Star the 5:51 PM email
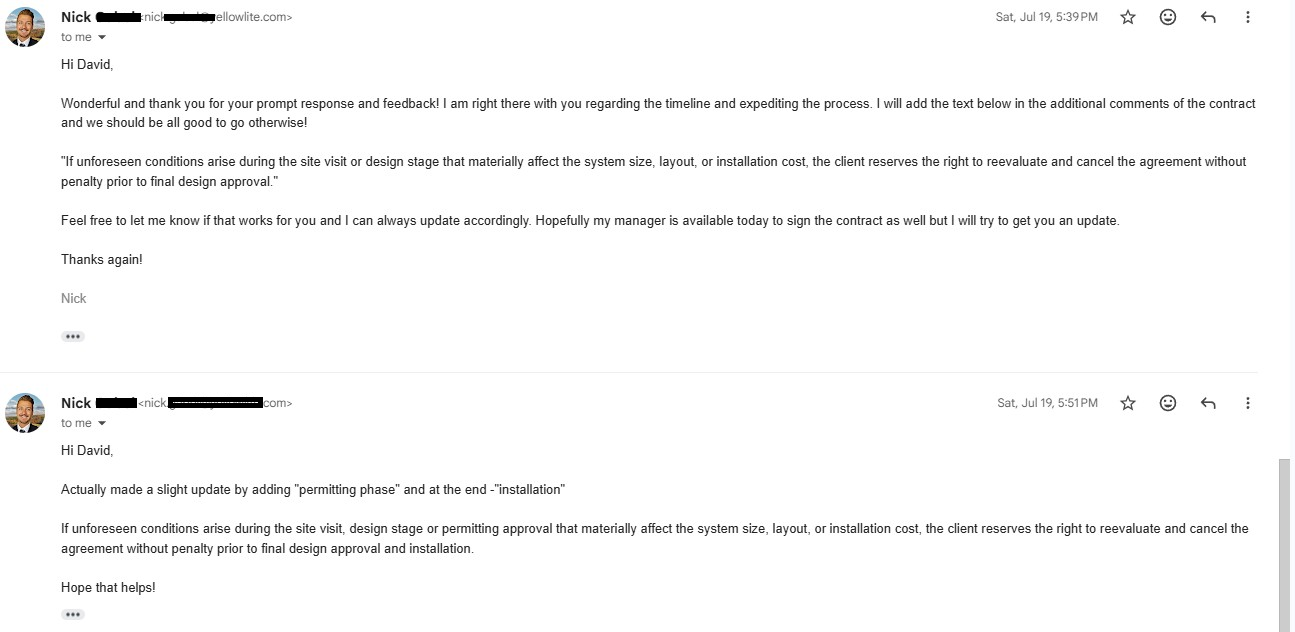Viewport: 1295px width, 632px height. (1128, 403)
